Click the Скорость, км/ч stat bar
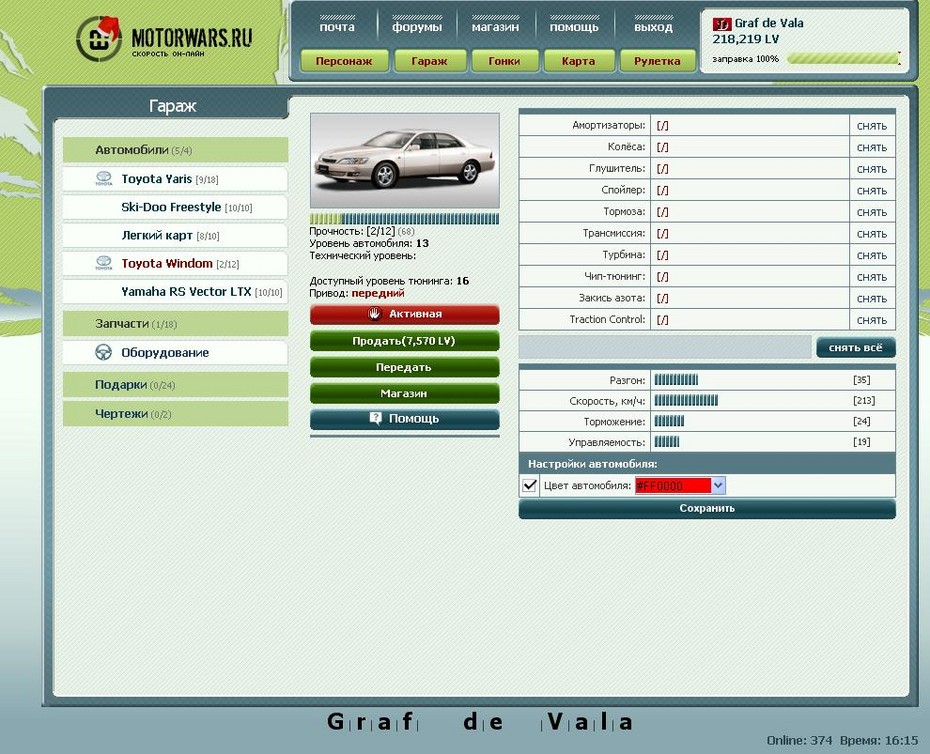Image resolution: width=930 pixels, height=754 pixels. click(x=686, y=400)
